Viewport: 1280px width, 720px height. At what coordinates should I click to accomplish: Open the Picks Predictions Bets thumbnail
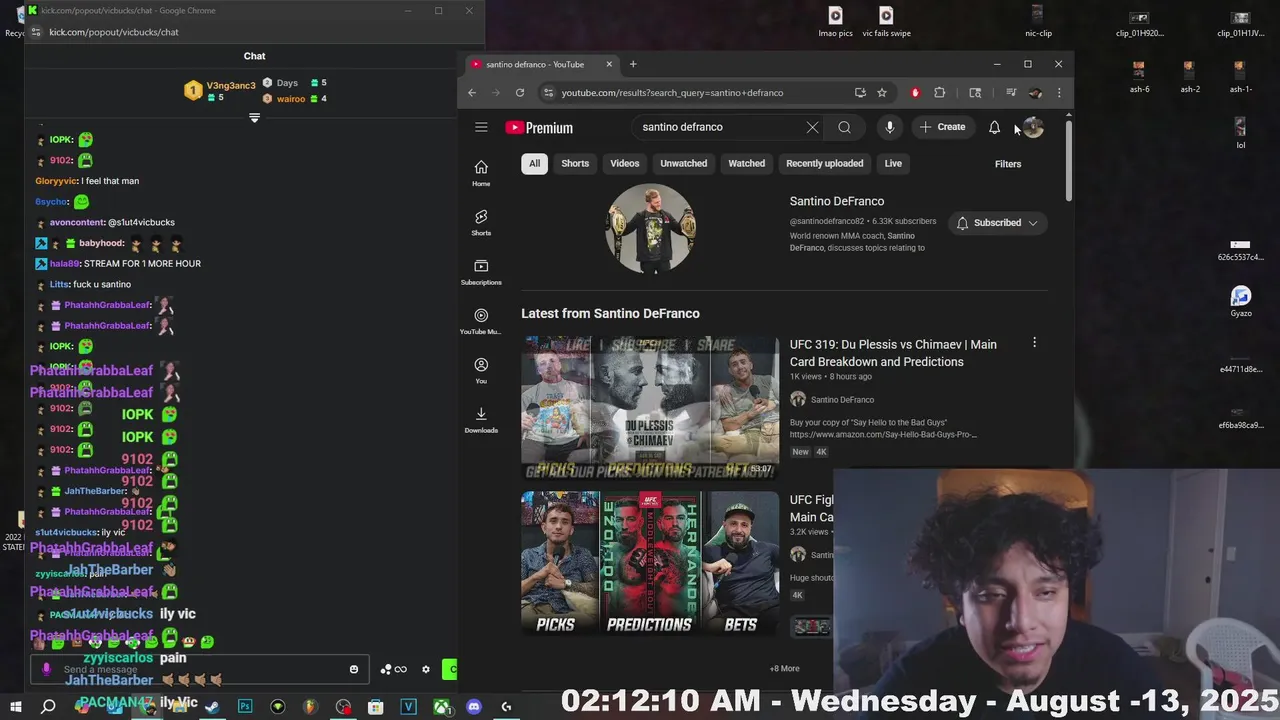point(650,563)
